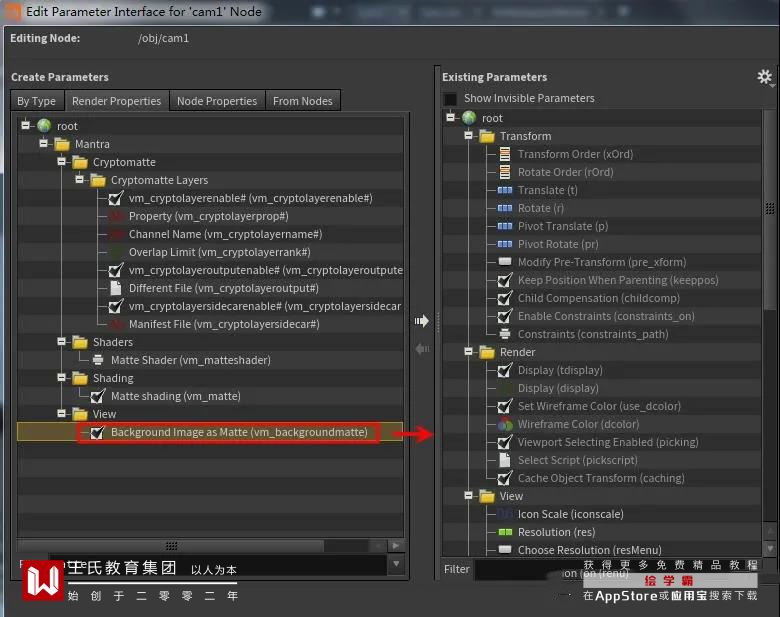Select Channel Name (vm_cryptolayername#) row
This screenshot has width=780, height=617.
[x=225, y=234]
